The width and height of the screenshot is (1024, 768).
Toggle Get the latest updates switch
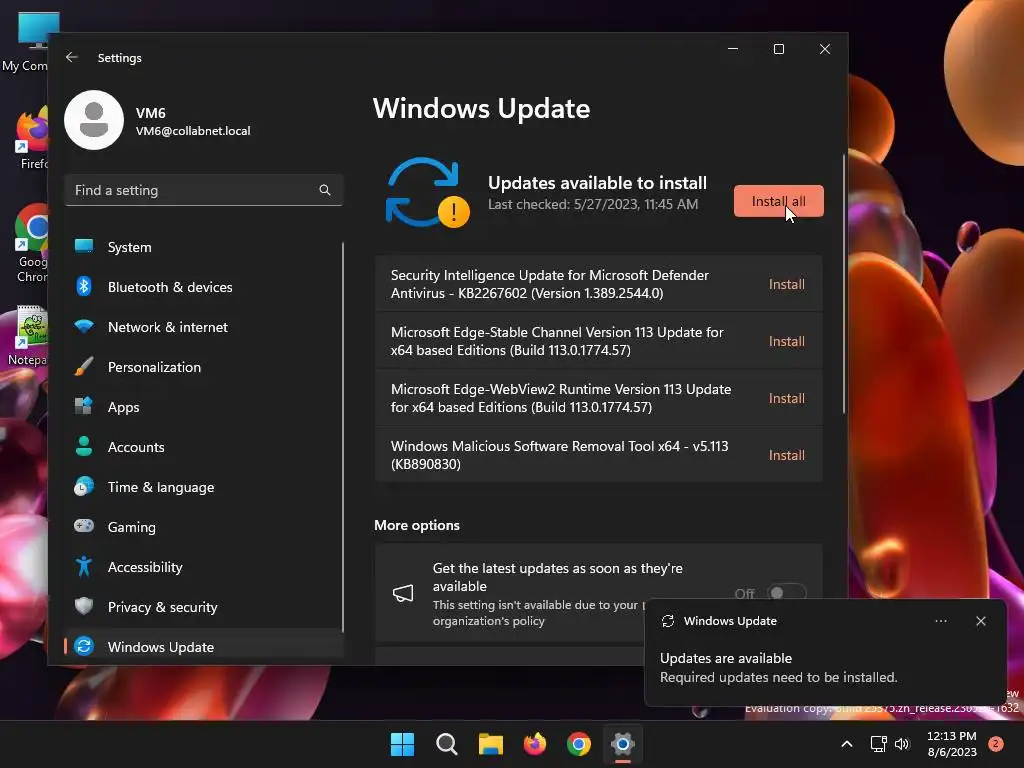(x=786, y=593)
